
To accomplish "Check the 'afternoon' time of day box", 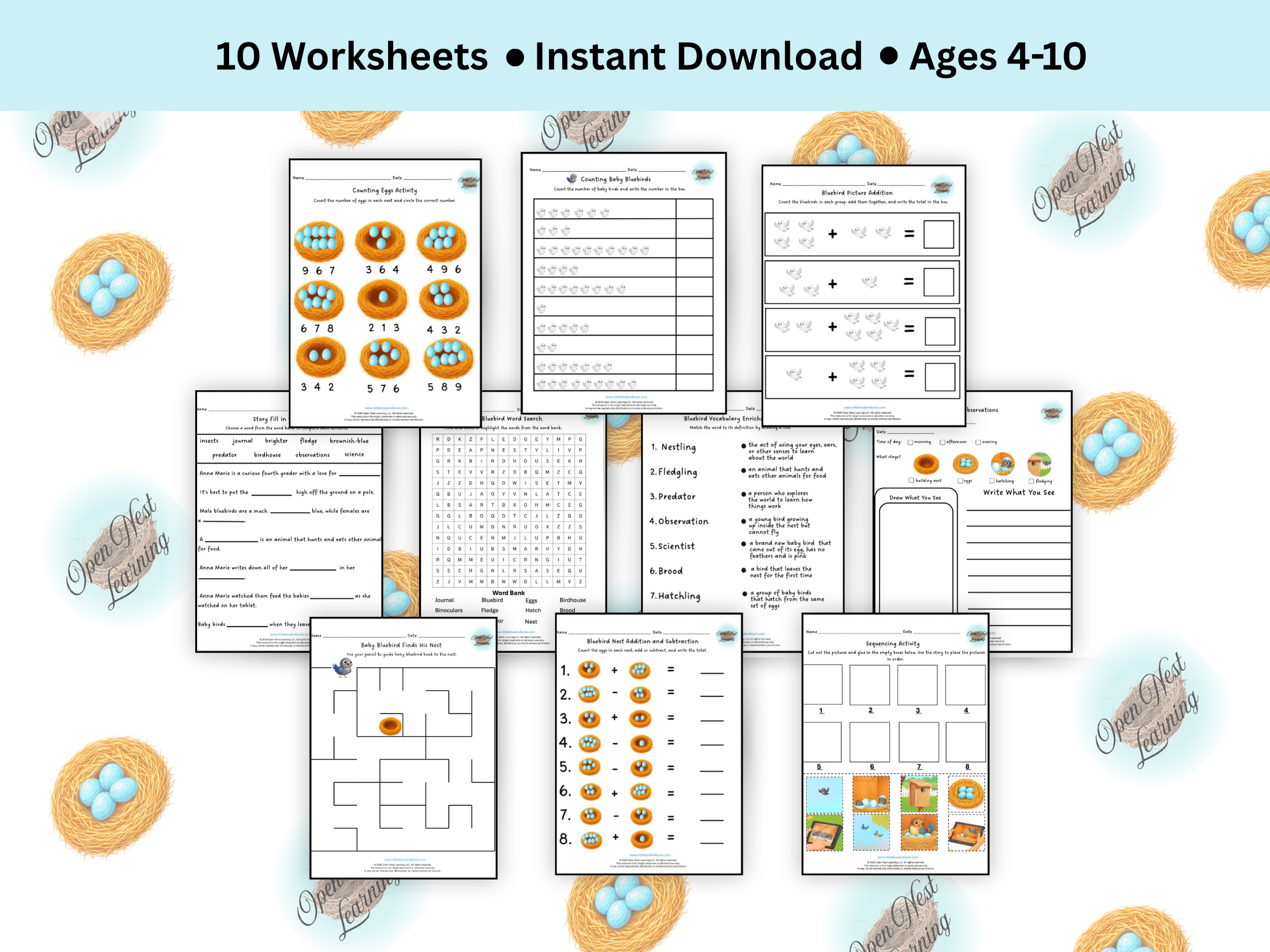I will (943, 442).
